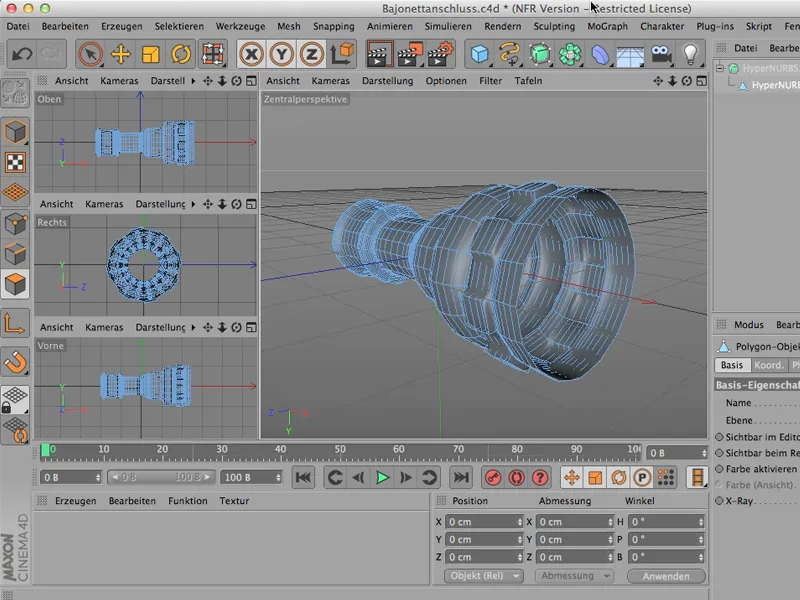Open the Objekt (Rel) dropdown
This screenshot has height=600, width=800.
[484, 576]
